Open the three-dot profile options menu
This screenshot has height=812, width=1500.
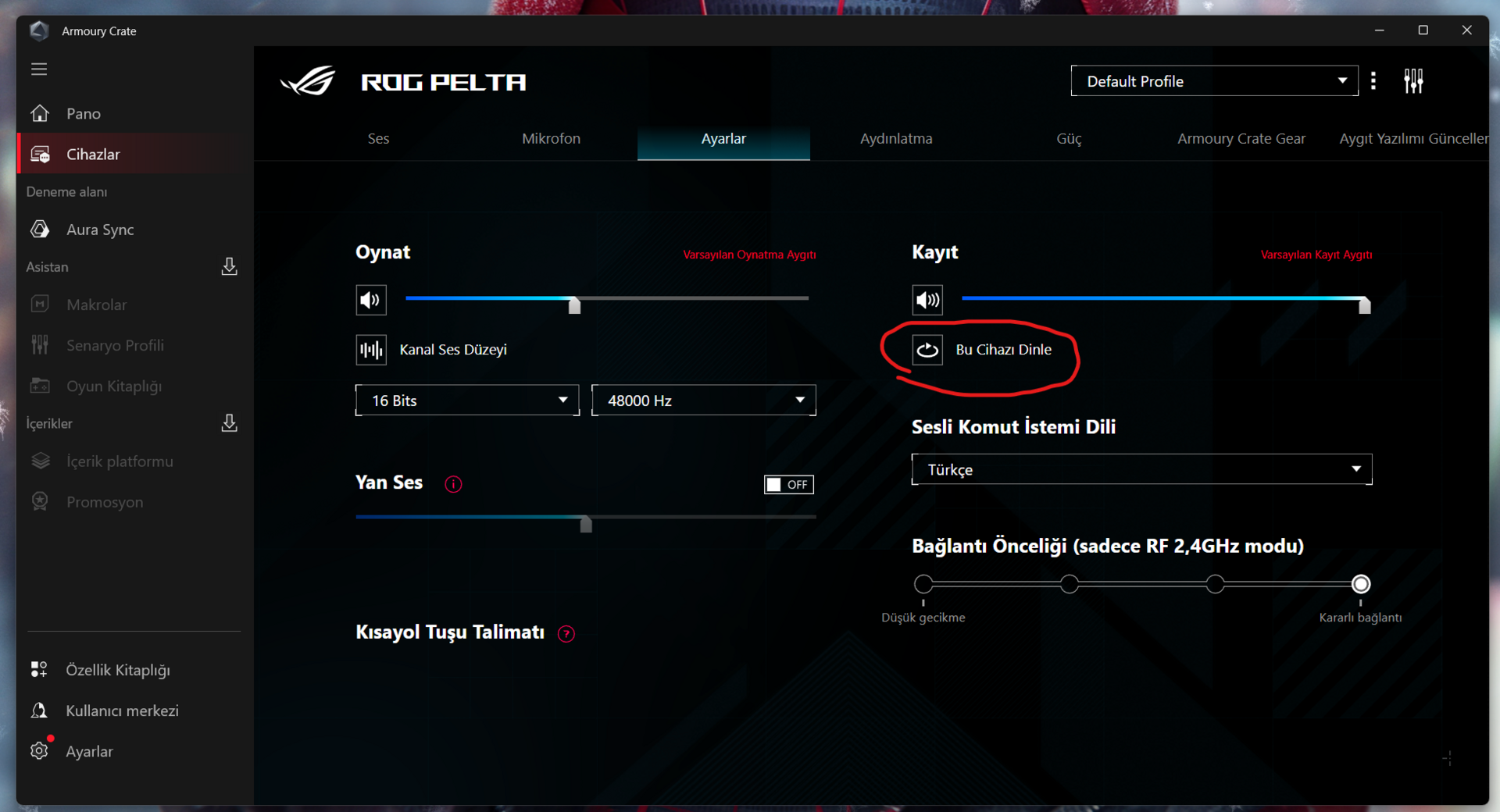click(1373, 81)
